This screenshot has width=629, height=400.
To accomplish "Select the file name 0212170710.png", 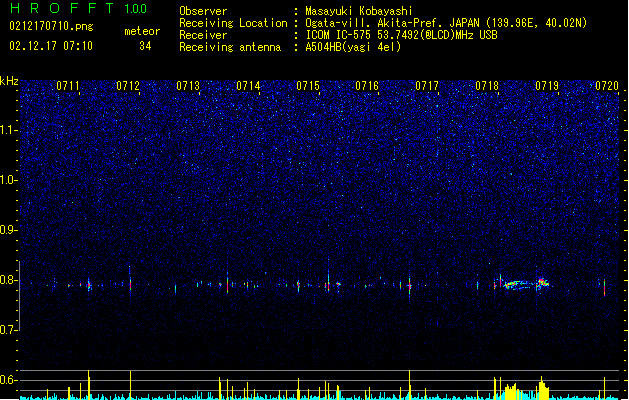I will pos(51,27).
